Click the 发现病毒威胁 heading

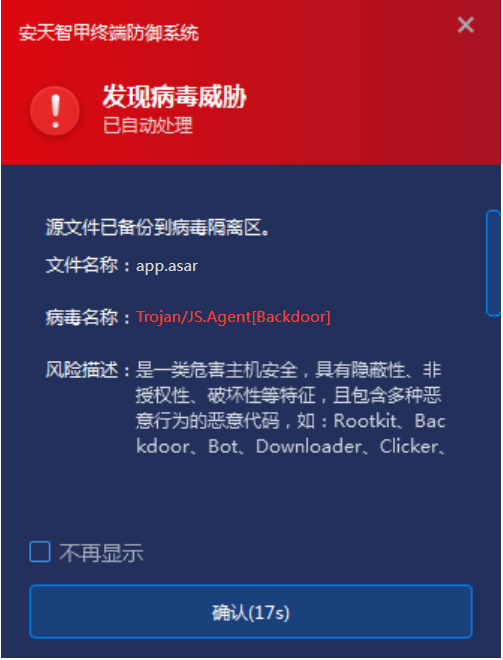[x=174, y=96]
